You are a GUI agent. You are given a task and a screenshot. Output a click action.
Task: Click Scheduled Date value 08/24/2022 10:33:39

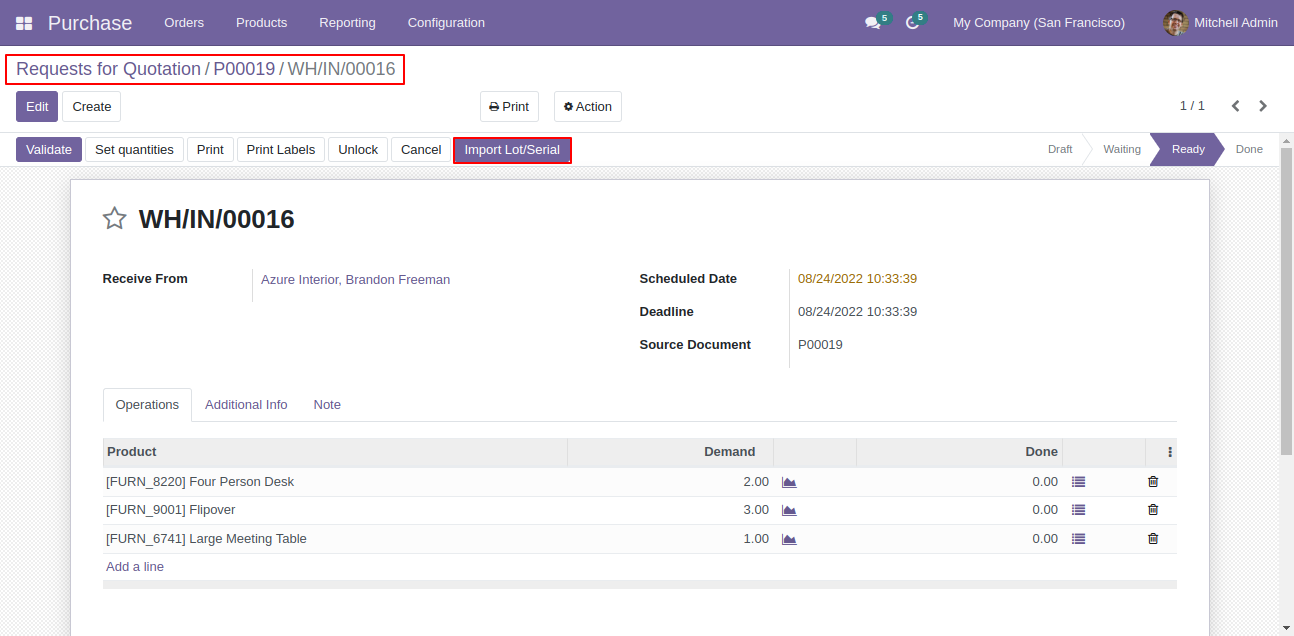(x=857, y=279)
